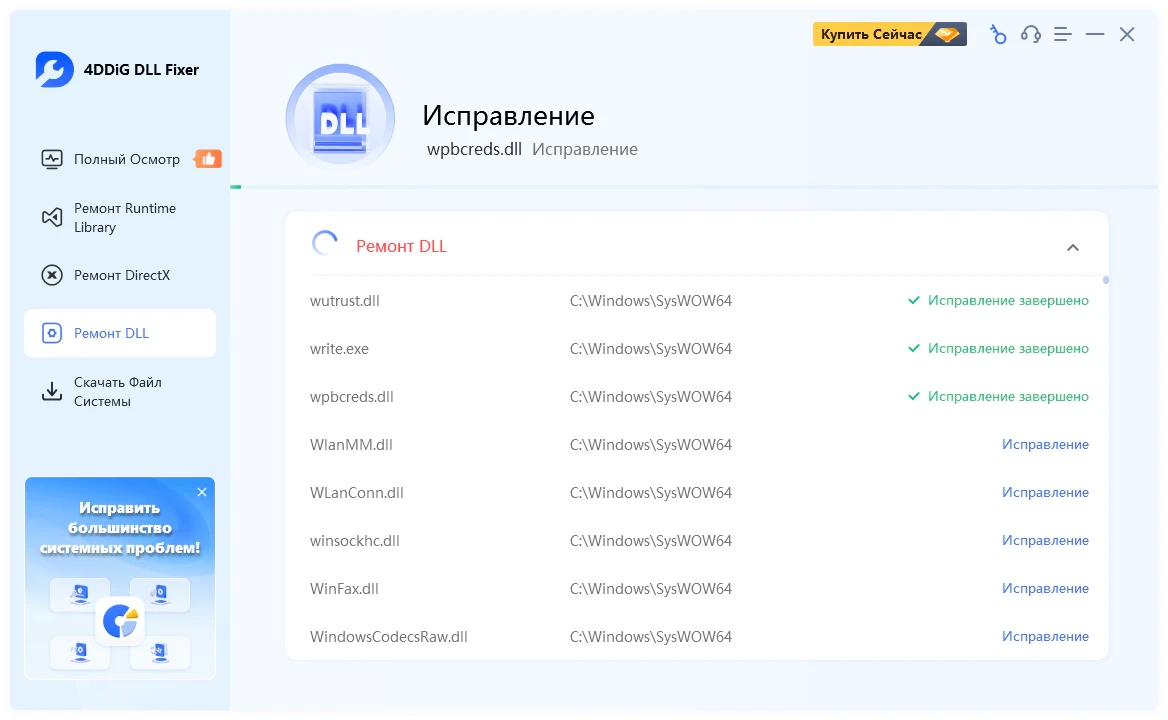Click the Скачать Файл Системы download icon

click(51, 392)
